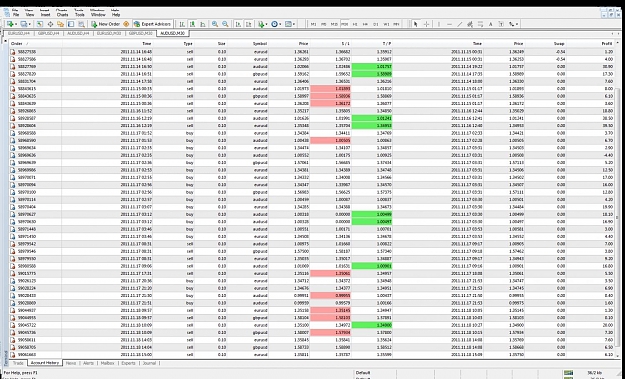This screenshot has height=379, width=625.
Task: Switch to the News terminal tab
Action: click(x=71, y=363)
